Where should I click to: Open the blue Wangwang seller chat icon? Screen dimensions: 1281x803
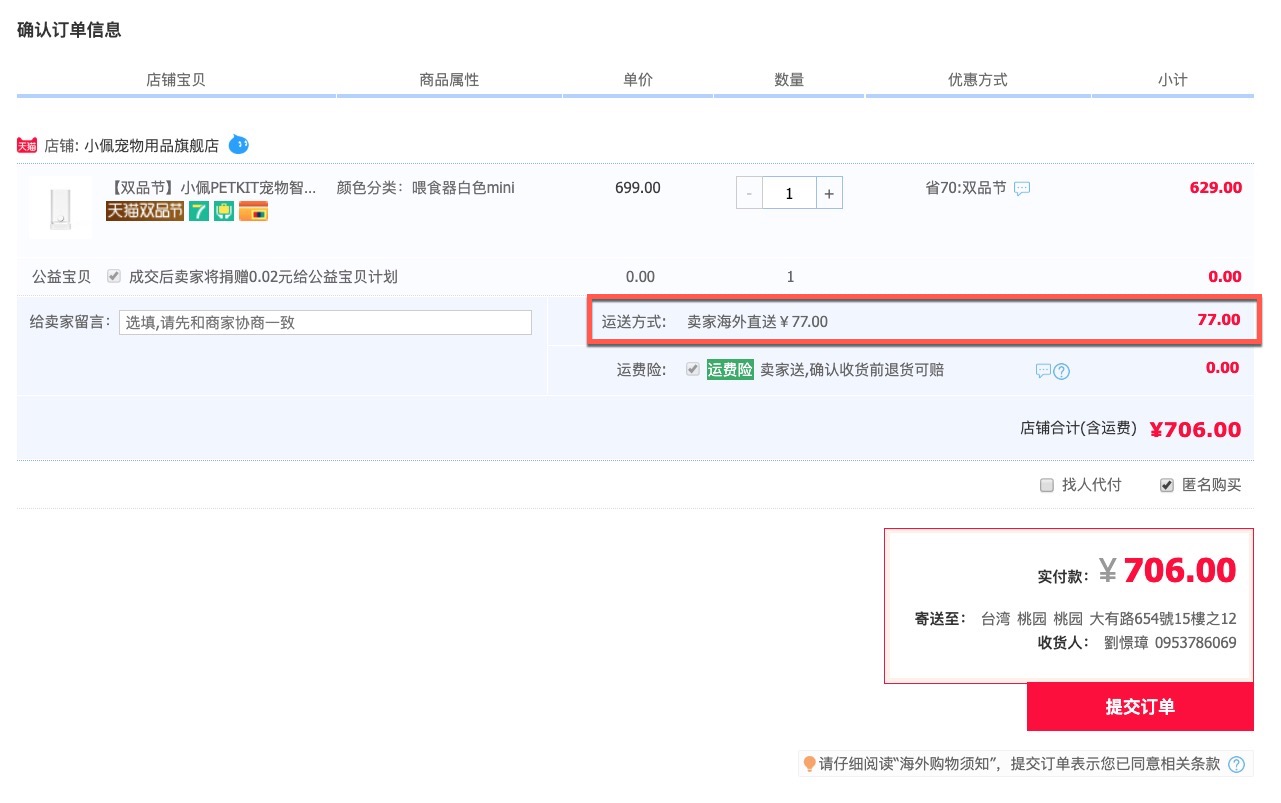(239, 144)
